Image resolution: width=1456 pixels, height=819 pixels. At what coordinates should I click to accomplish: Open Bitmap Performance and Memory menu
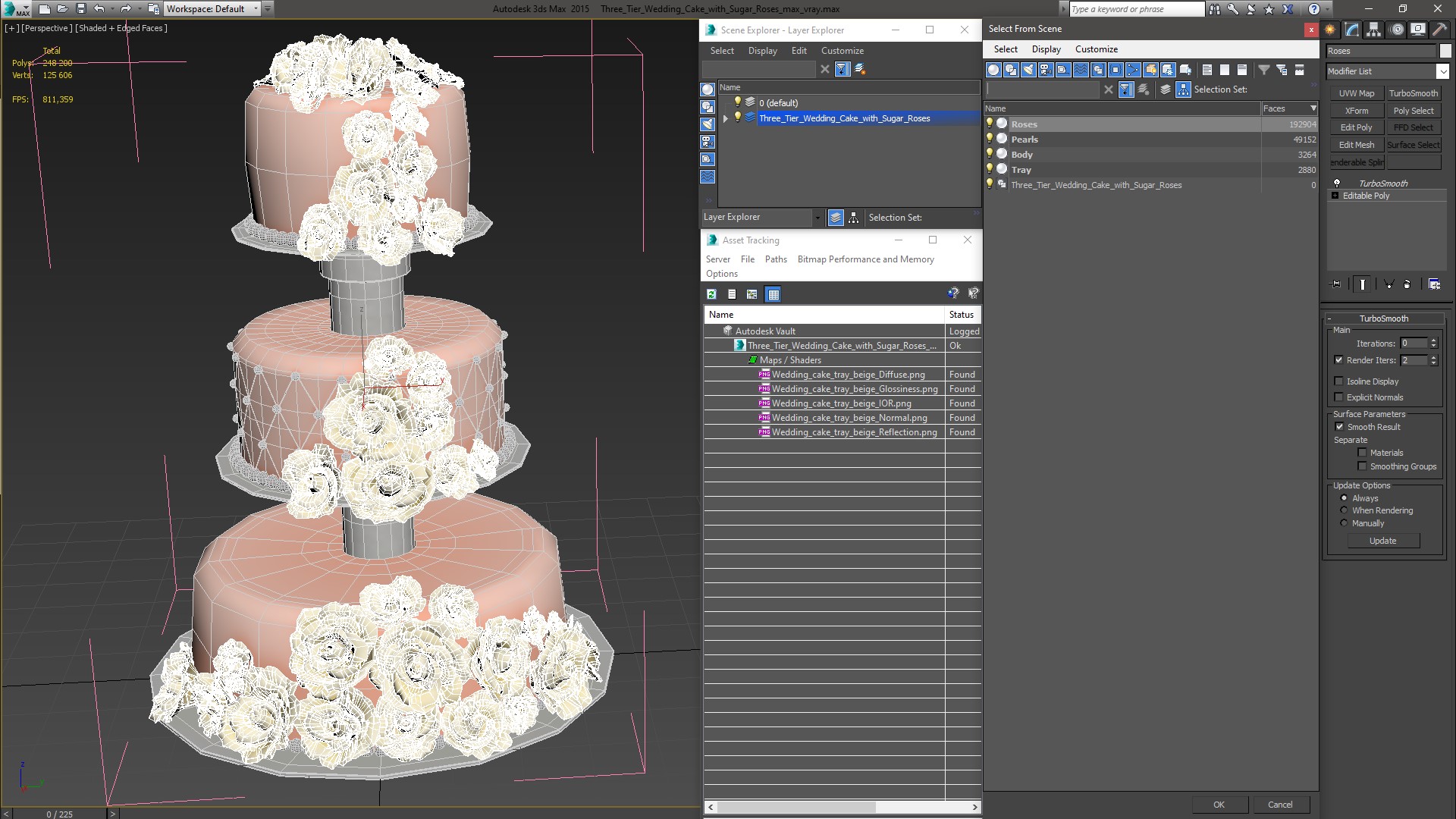pyautogui.click(x=865, y=259)
